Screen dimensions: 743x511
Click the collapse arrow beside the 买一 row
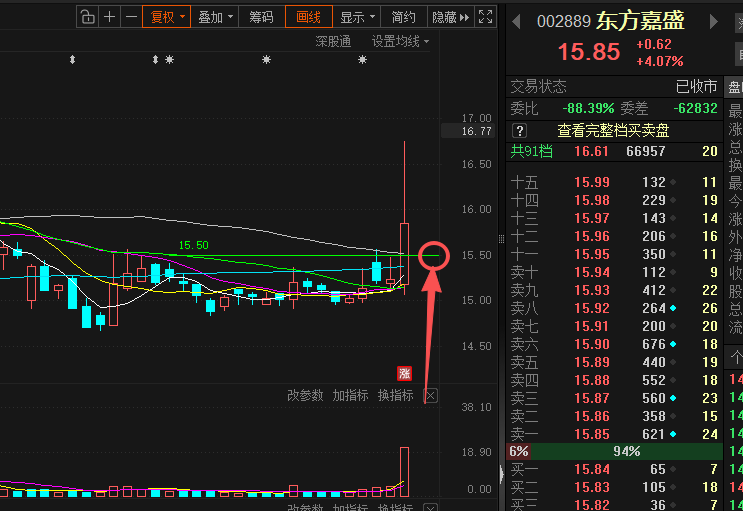(x=502, y=474)
